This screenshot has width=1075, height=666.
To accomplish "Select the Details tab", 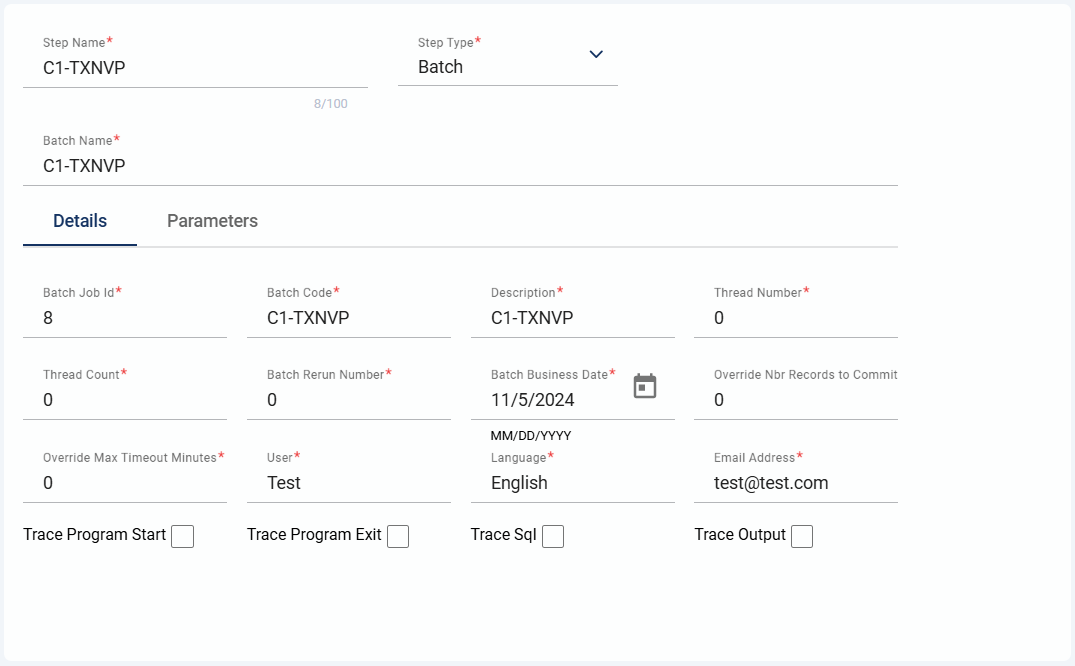I will click(80, 221).
